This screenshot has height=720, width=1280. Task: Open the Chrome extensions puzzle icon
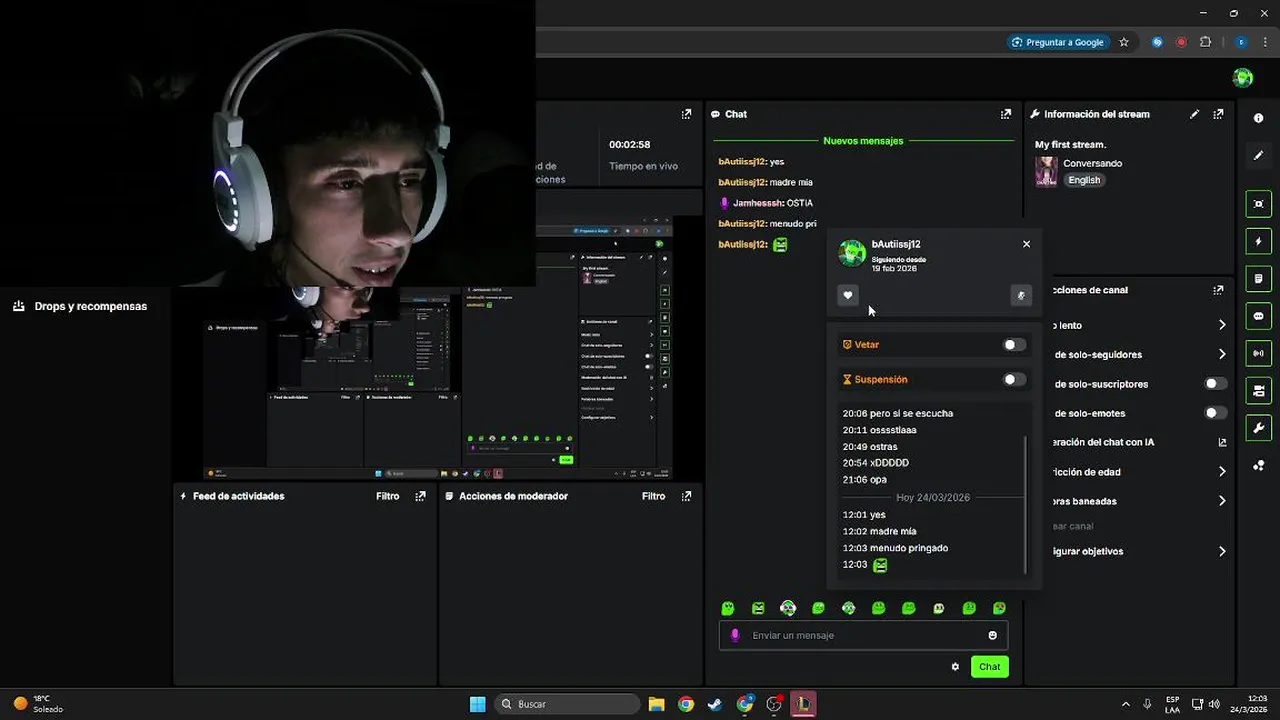1205,42
